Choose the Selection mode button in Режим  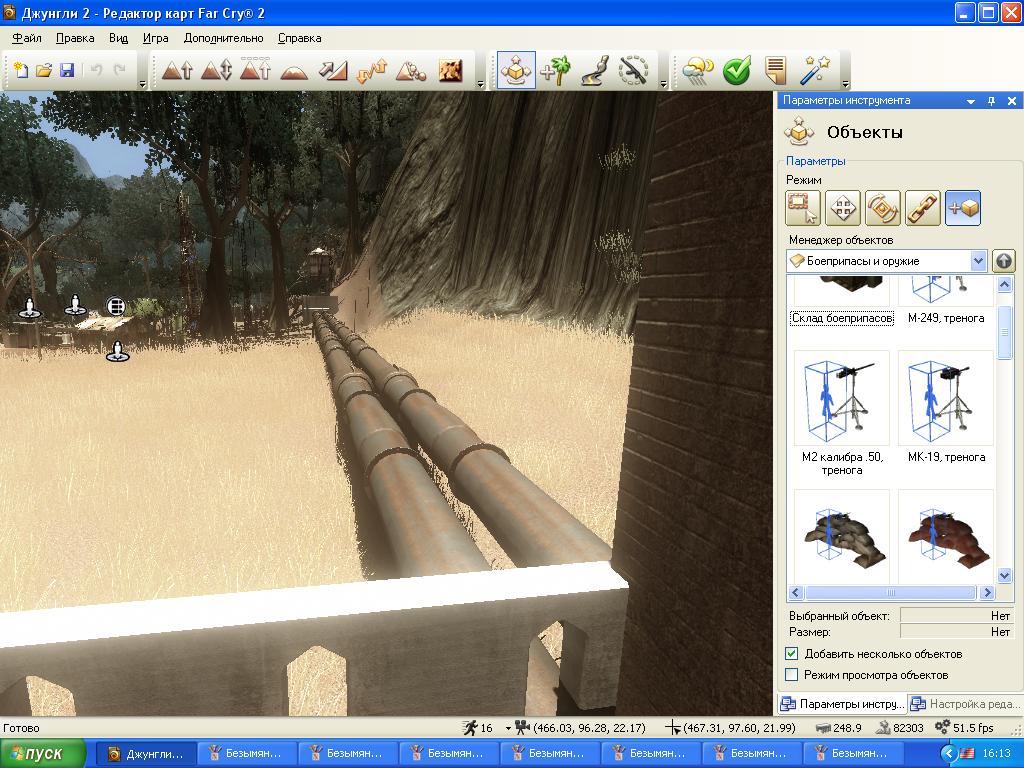click(803, 208)
